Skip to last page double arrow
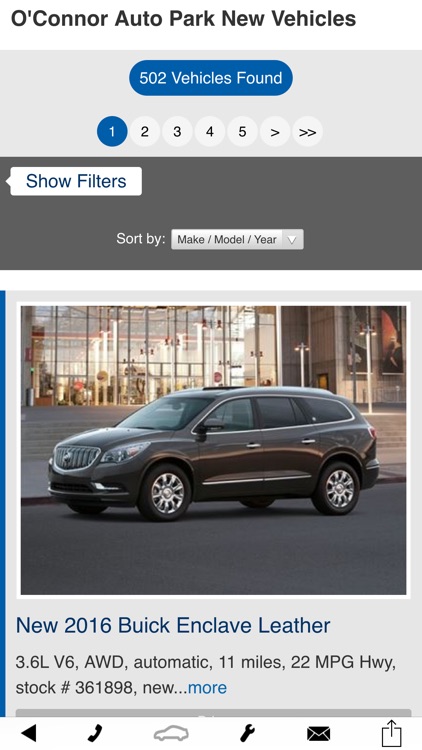Viewport: 422px width, 750px height. (x=307, y=132)
